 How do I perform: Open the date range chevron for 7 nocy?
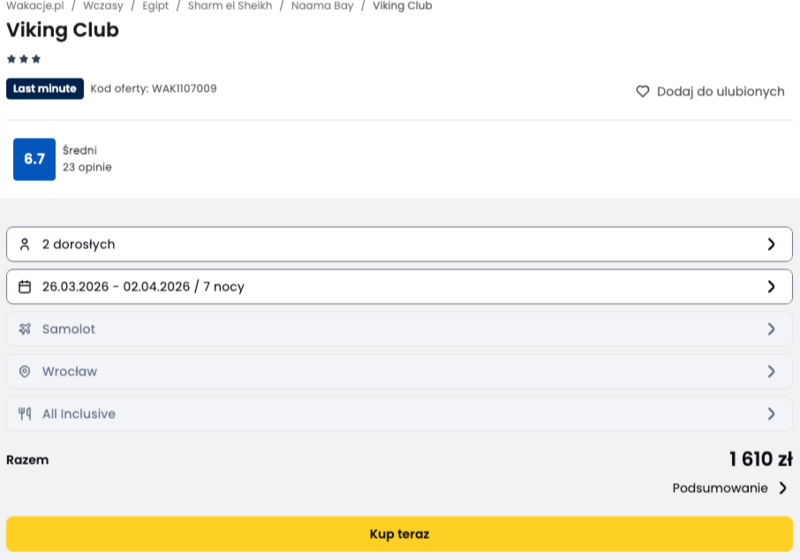(771, 287)
